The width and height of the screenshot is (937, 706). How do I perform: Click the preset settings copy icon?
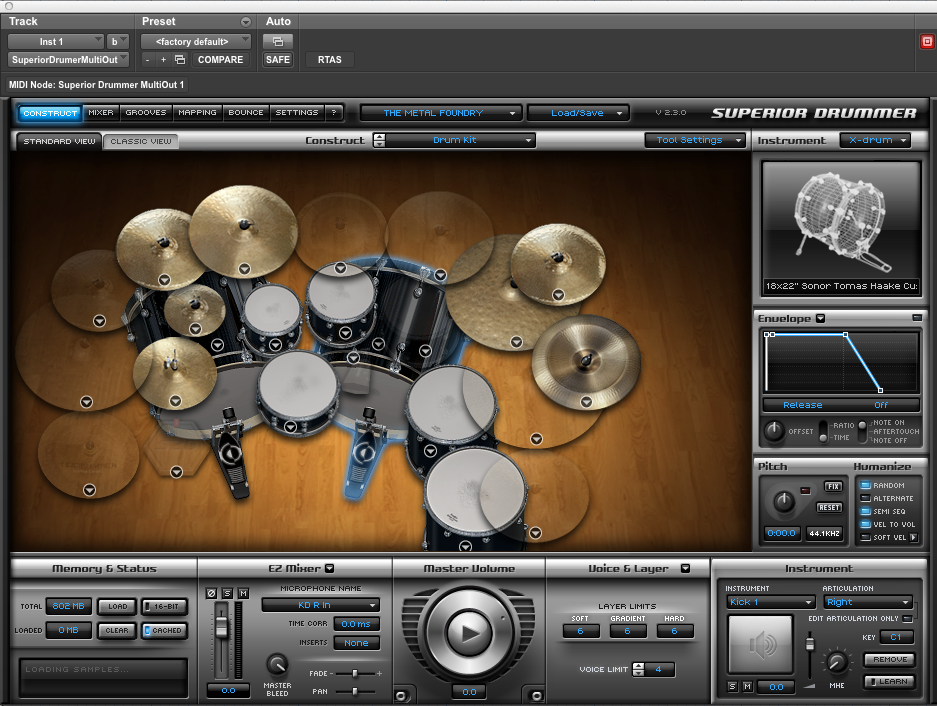coord(180,59)
